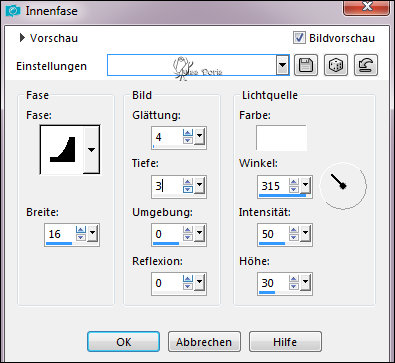The height and width of the screenshot is (363, 395).
Task: Open the Winkel slider dropdown arrow
Action: pyautogui.click(x=305, y=184)
